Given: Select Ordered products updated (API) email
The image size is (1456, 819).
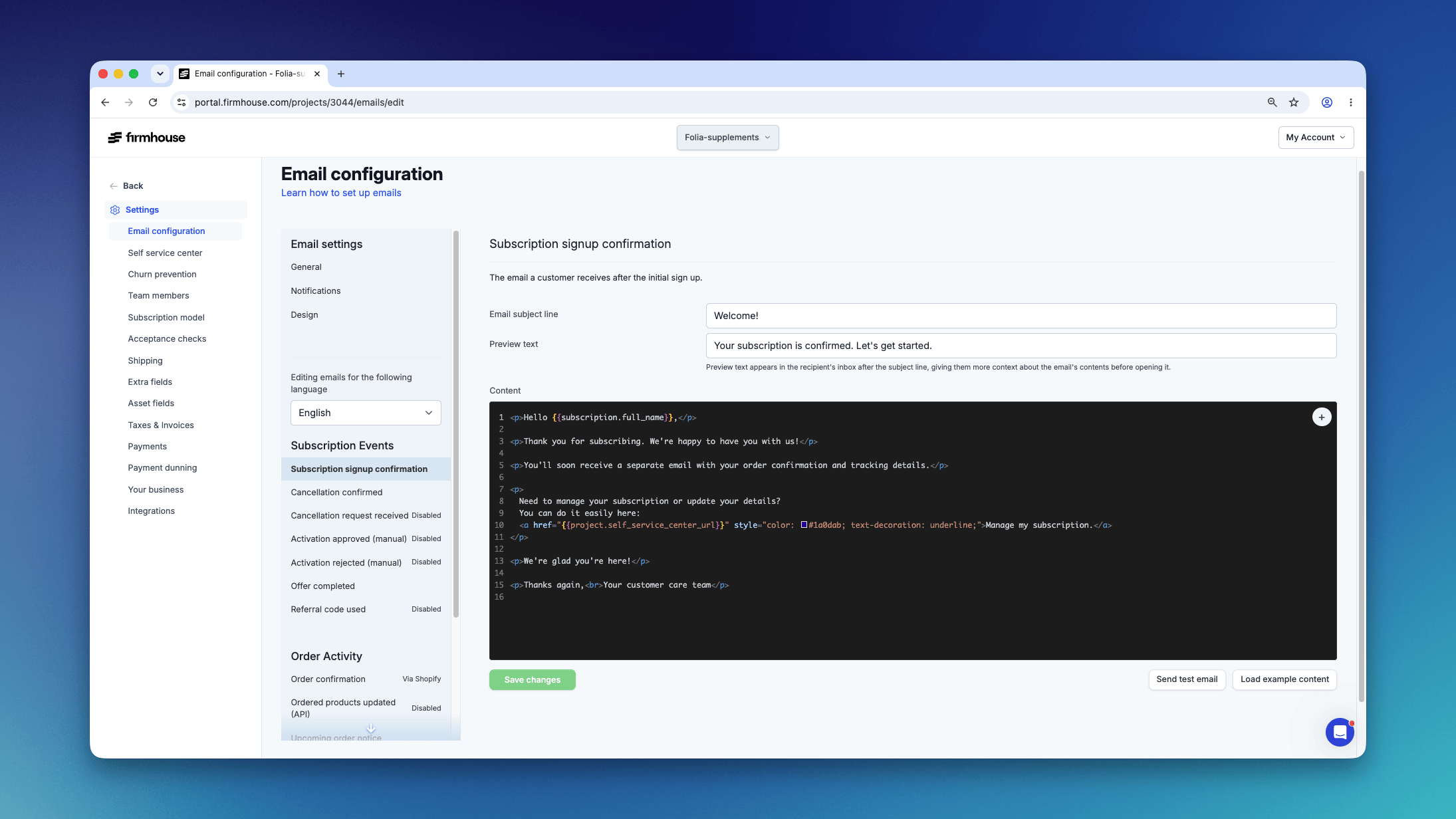Looking at the screenshot, I should [366, 708].
